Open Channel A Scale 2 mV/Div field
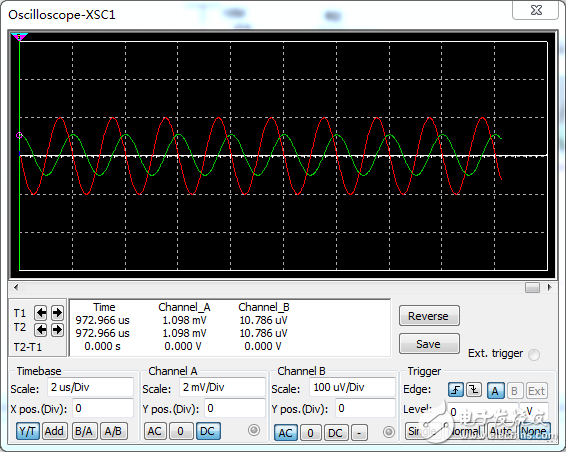The width and height of the screenshot is (566, 452). pyautogui.click(x=222, y=387)
